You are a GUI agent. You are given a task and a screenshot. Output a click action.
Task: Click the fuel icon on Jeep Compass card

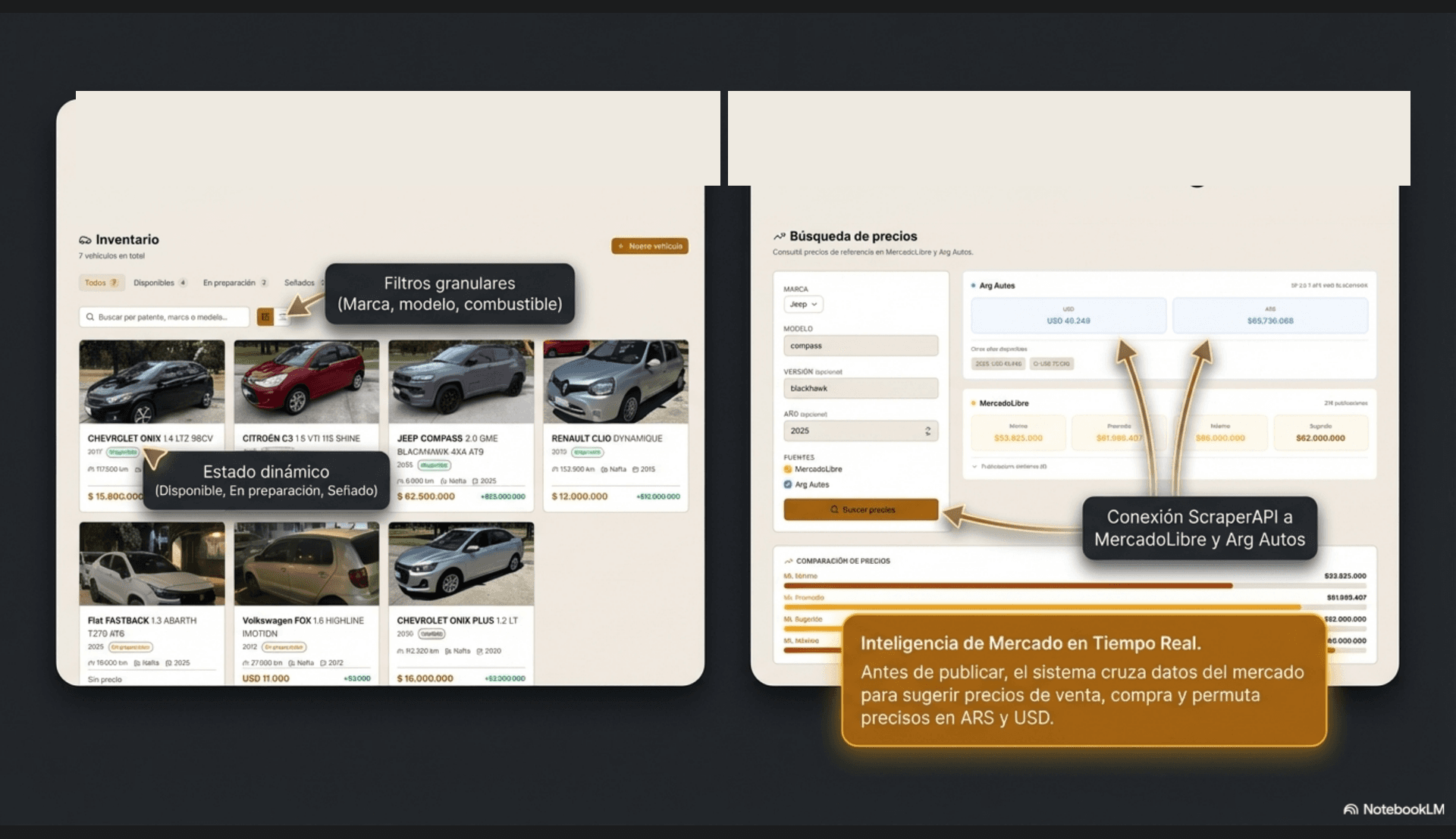pyautogui.click(x=444, y=481)
